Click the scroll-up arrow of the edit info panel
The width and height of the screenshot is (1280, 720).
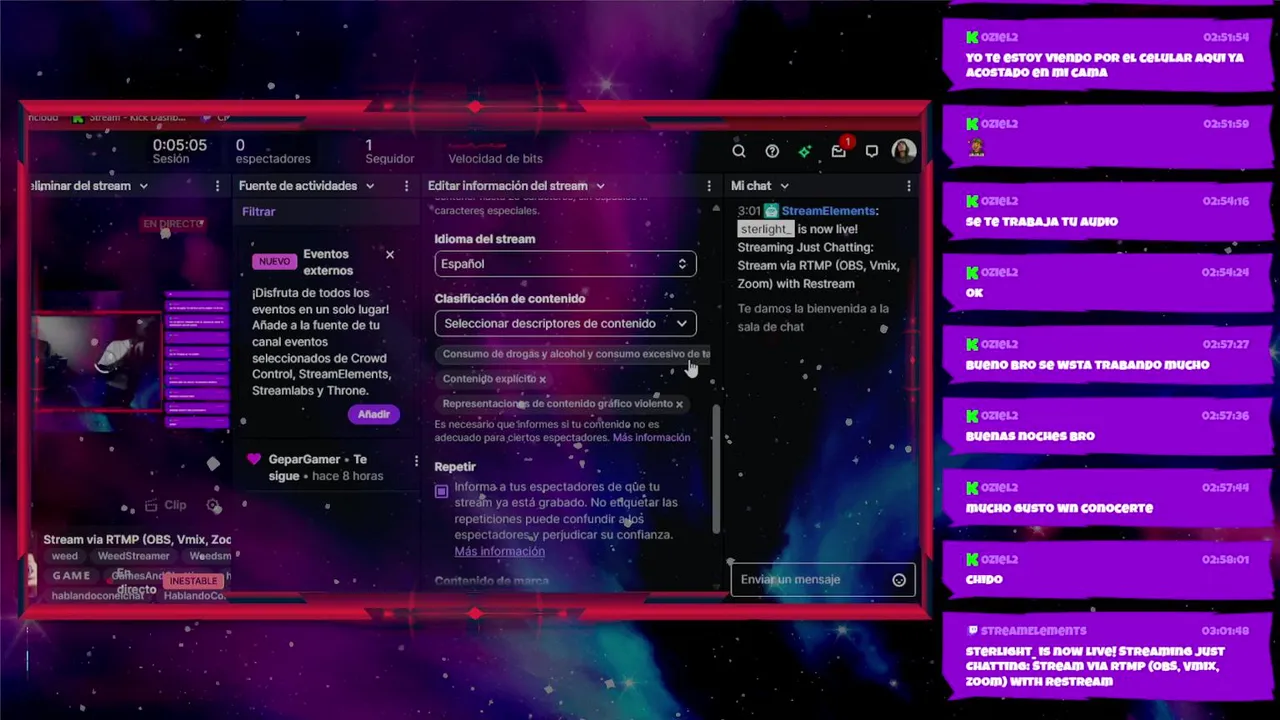click(716, 209)
